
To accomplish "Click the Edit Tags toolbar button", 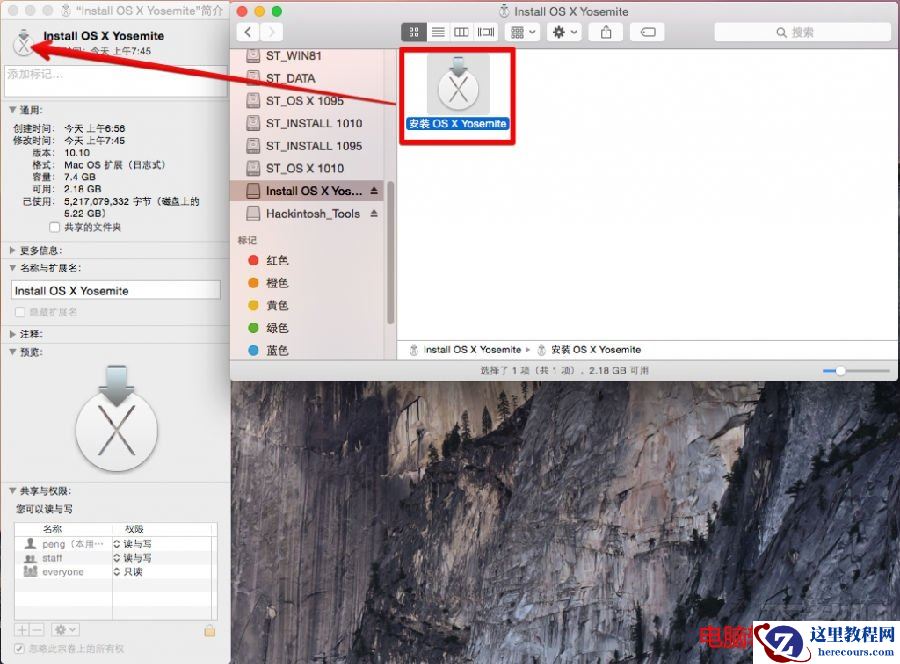I will click(647, 32).
